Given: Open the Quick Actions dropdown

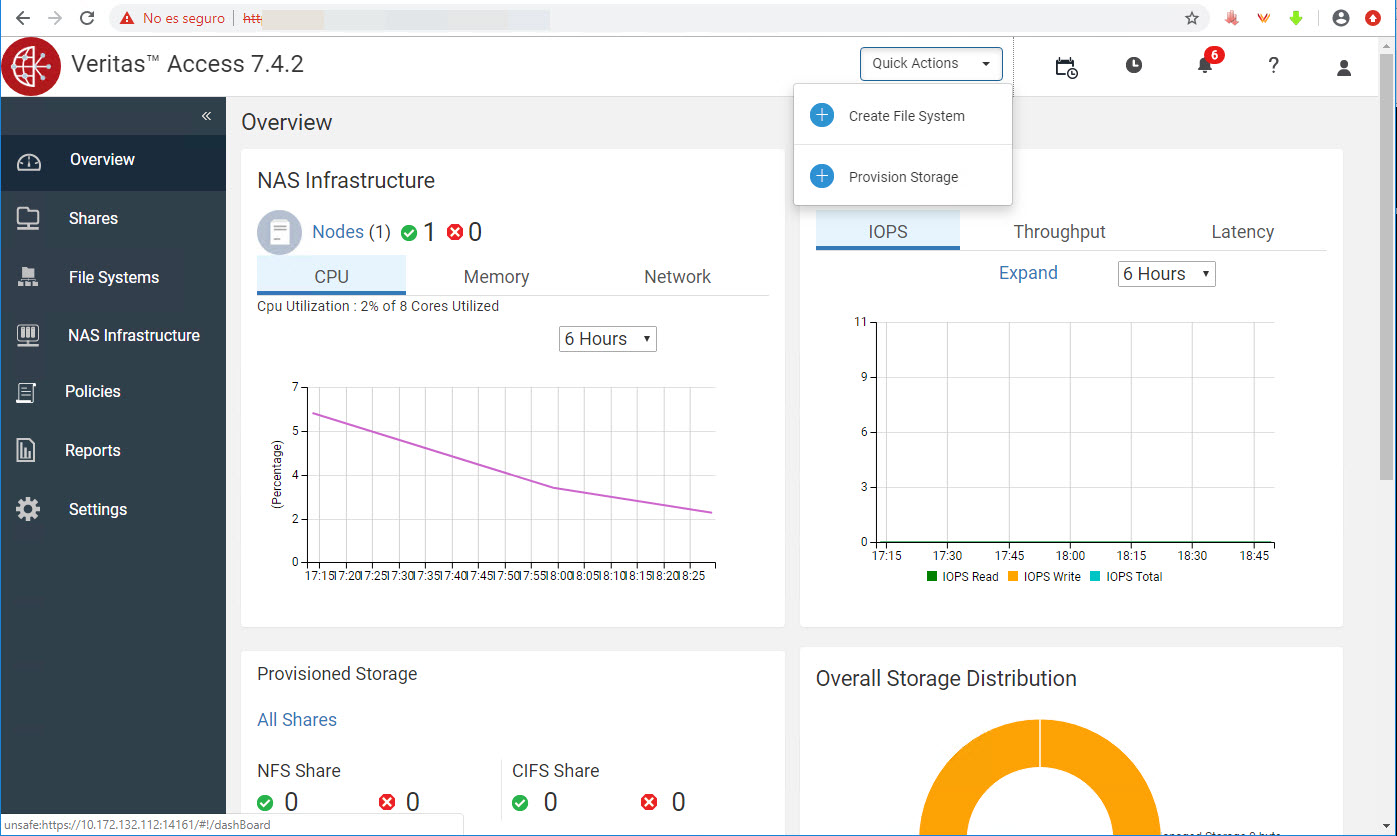Looking at the screenshot, I should tap(930, 64).
